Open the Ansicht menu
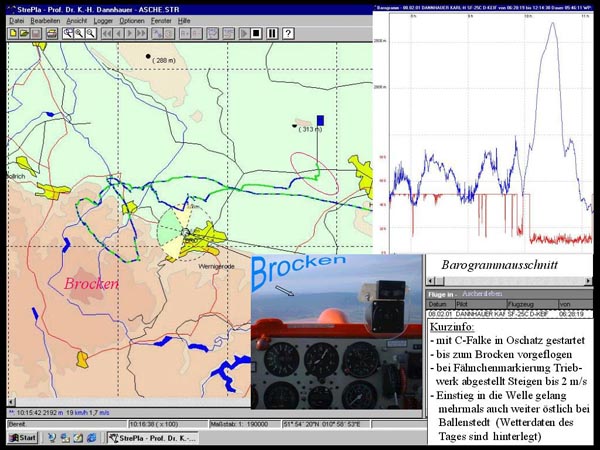 77,21
